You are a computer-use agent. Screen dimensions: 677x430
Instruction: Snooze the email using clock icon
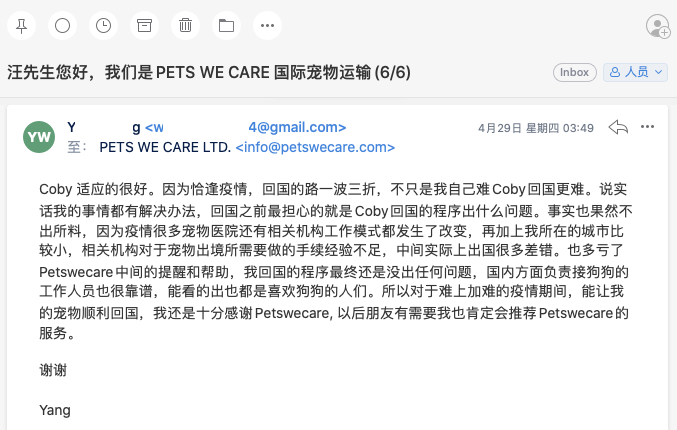103,24
